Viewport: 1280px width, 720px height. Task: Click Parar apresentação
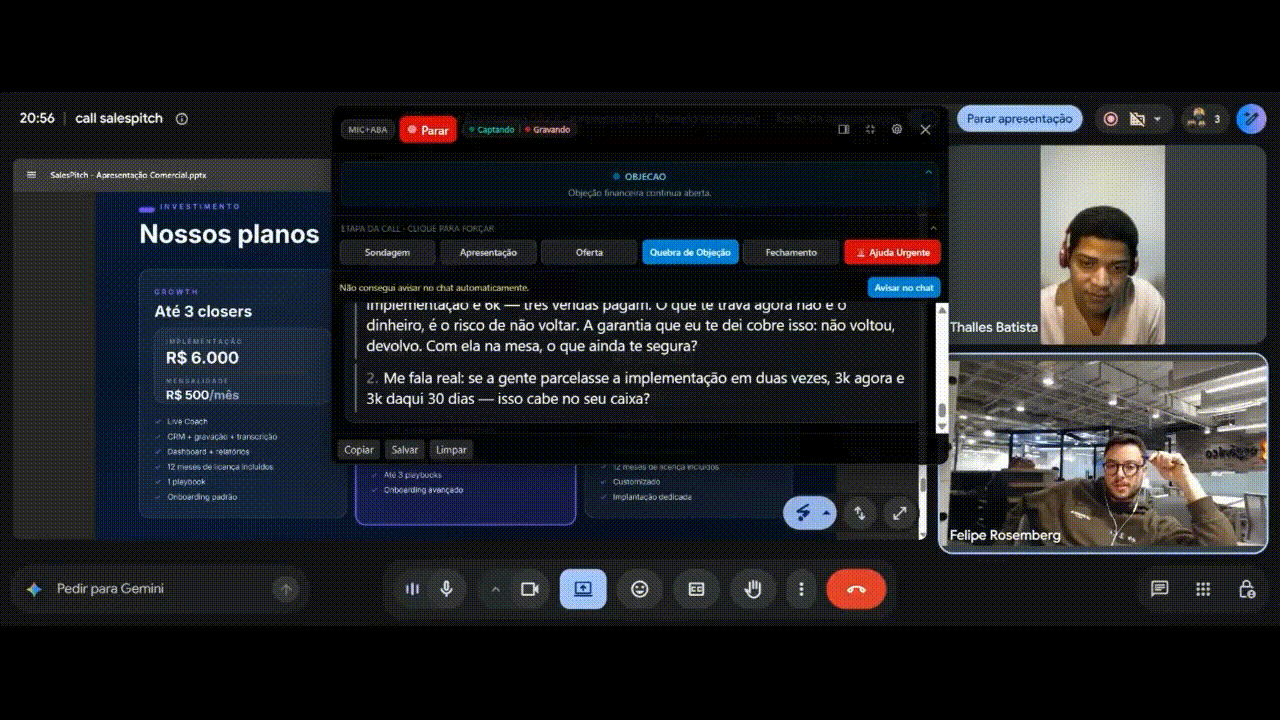(x=1019, y=119)
